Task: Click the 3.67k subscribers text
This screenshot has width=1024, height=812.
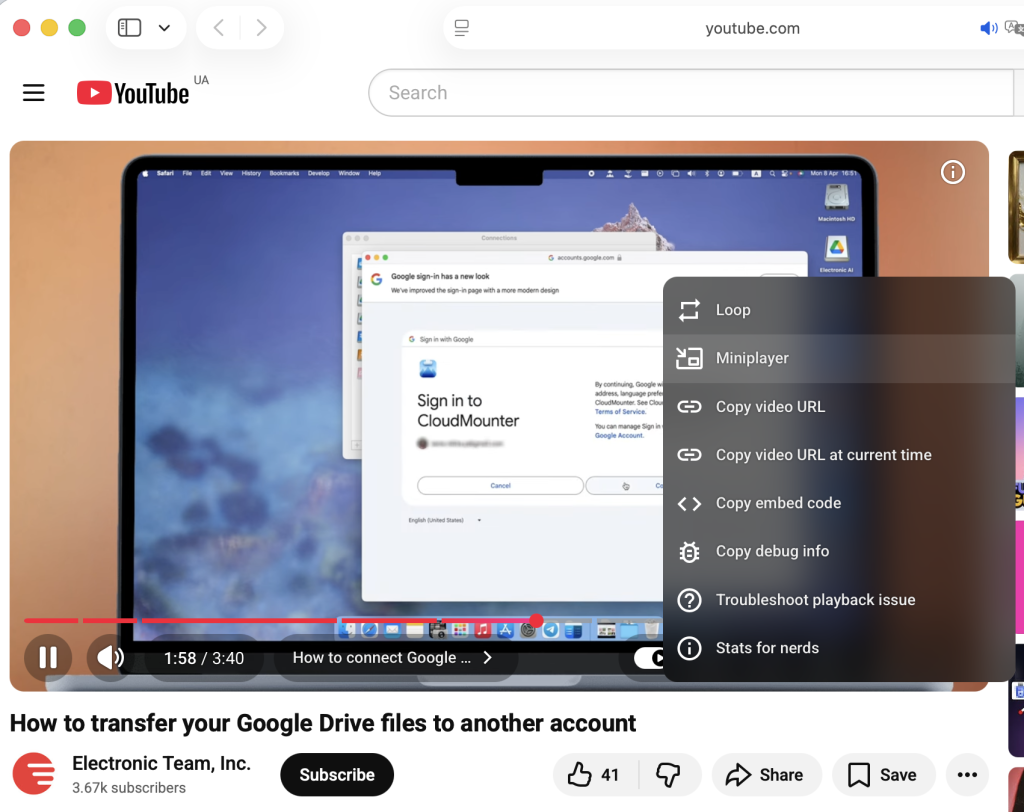Action: [129, 788]
